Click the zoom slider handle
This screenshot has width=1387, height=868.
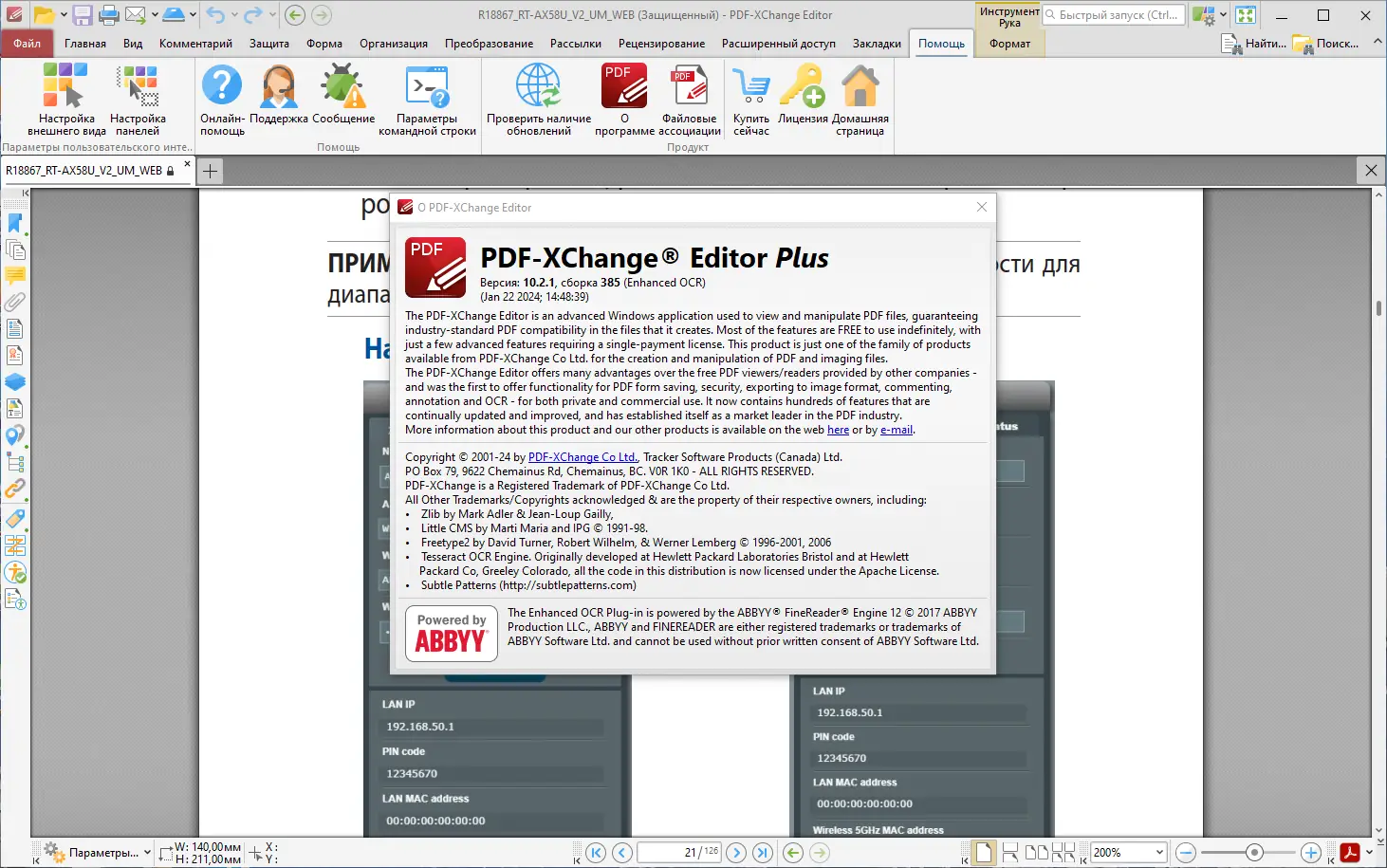[1254, 853]
